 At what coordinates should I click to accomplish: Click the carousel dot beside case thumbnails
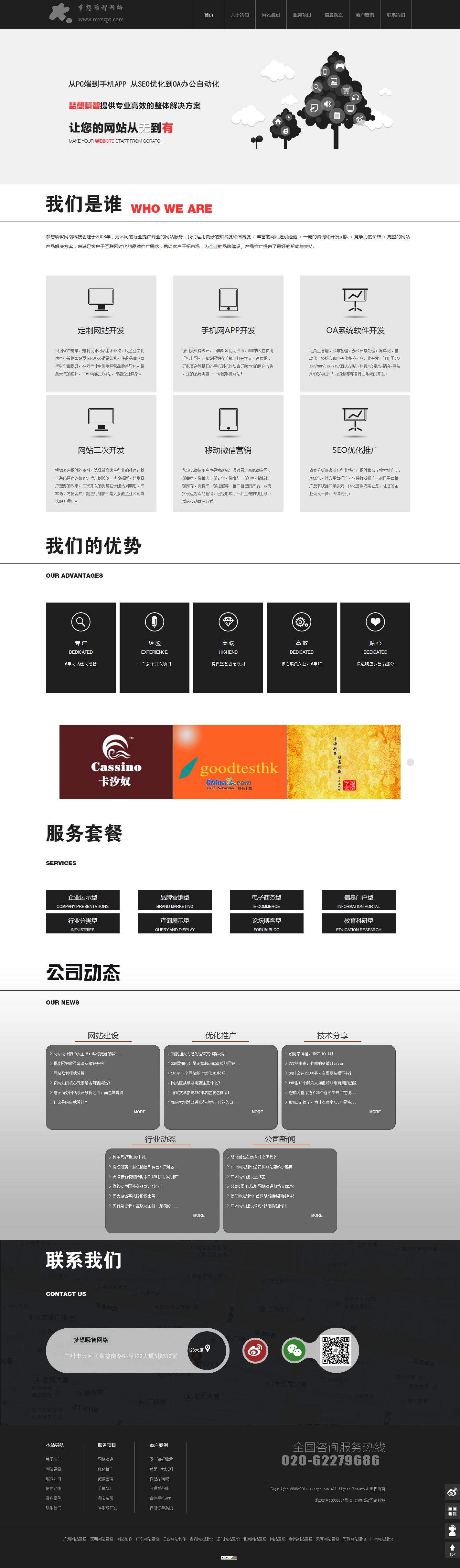point(410,762)
